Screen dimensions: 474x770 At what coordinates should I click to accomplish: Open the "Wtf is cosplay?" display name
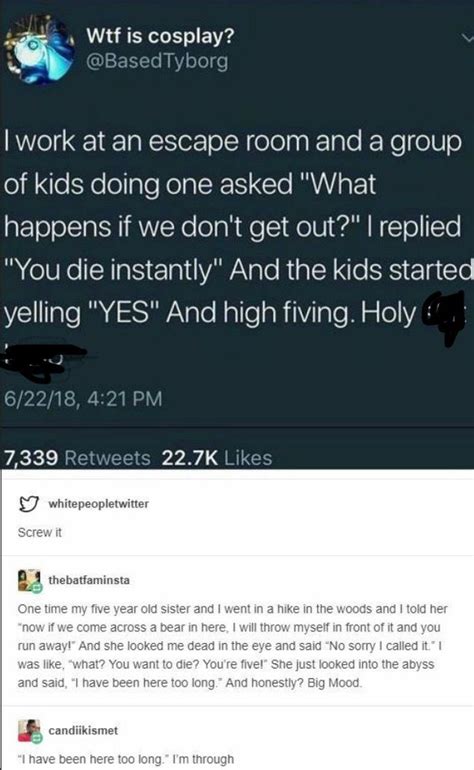point(160,36)
